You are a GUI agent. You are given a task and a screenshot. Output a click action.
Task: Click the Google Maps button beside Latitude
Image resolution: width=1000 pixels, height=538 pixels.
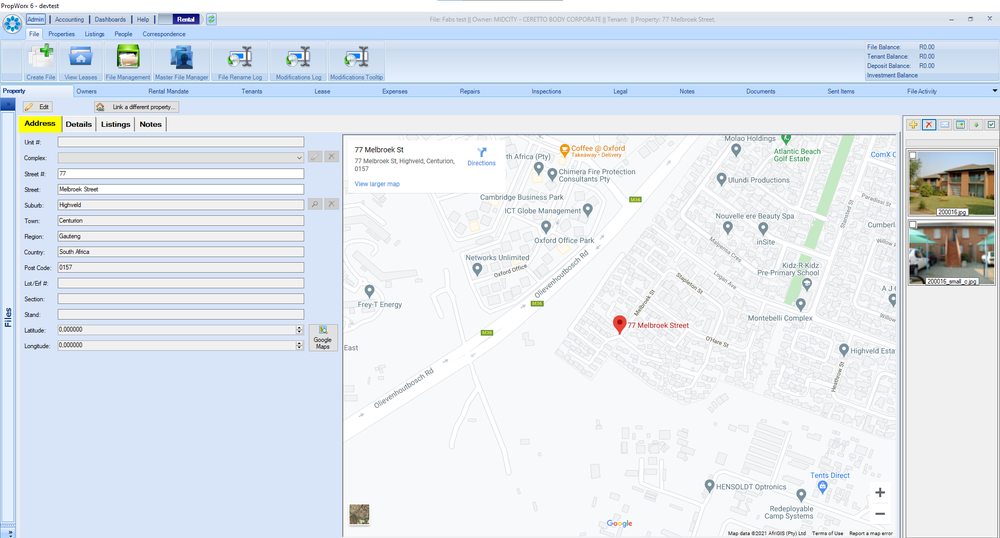click(323, 337)
